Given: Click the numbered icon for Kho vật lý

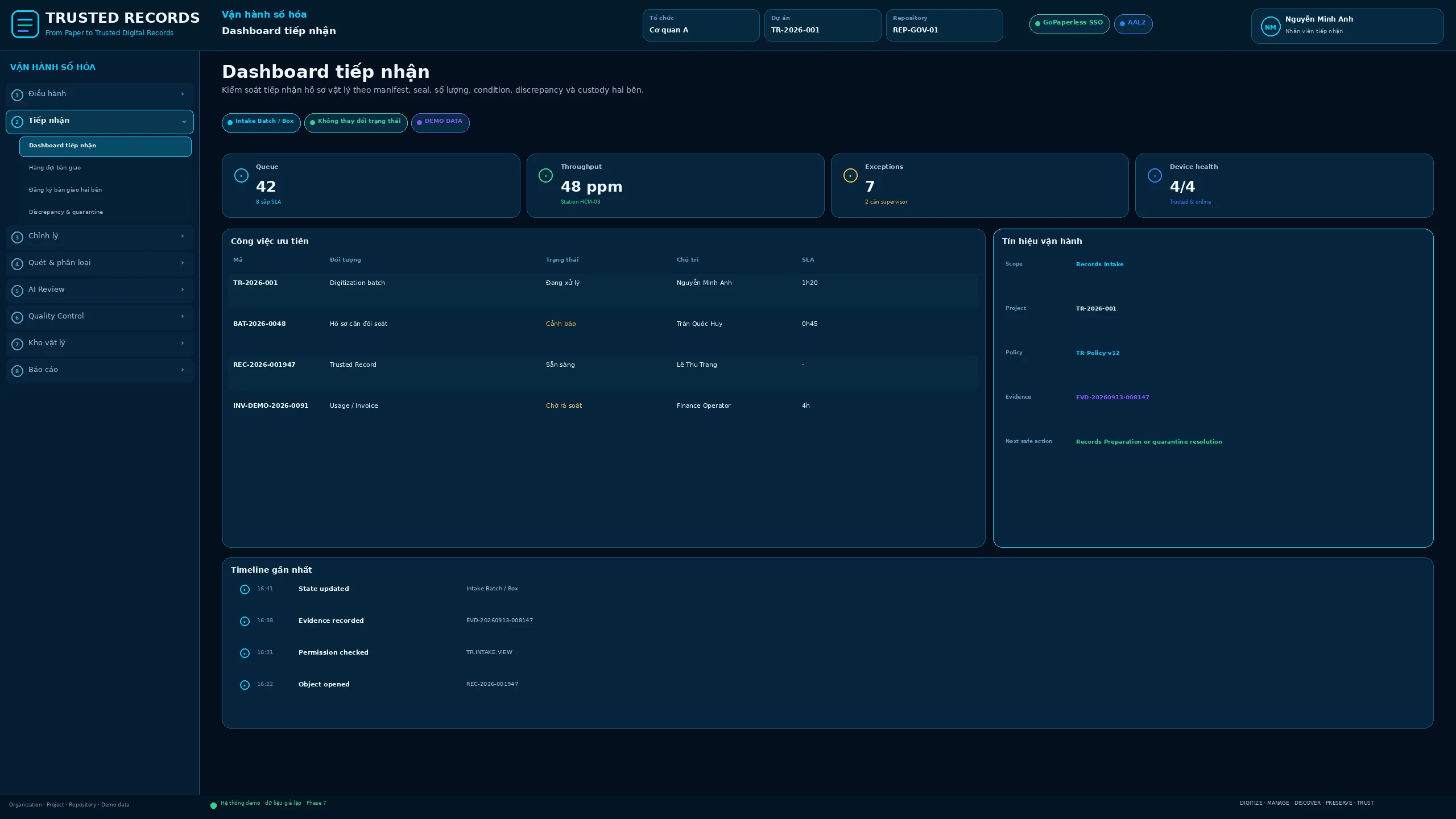Looking at the screenshot, I should (17, 344).
